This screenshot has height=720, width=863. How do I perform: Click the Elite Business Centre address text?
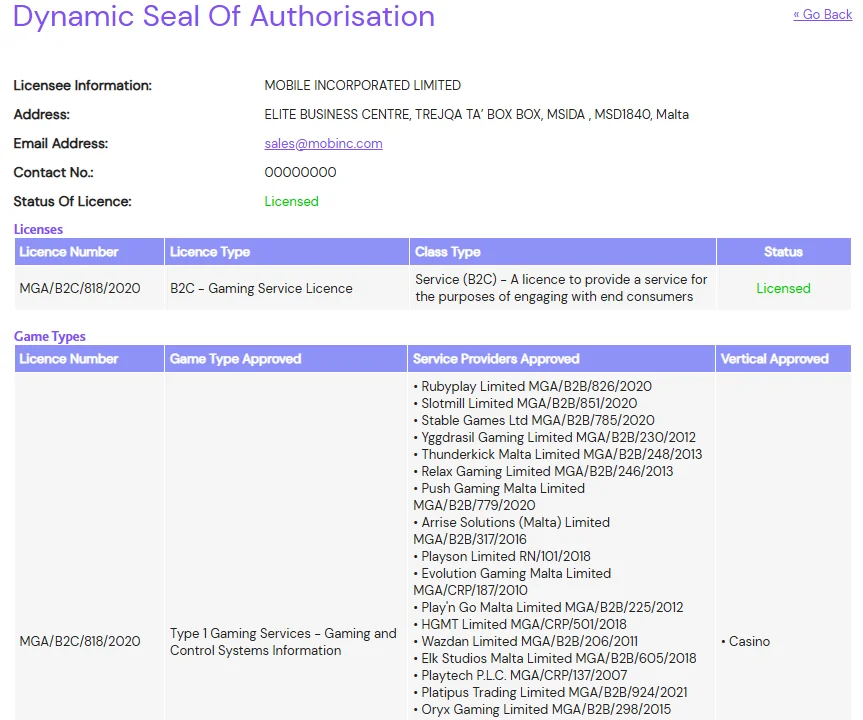click(x=476, y=114)
